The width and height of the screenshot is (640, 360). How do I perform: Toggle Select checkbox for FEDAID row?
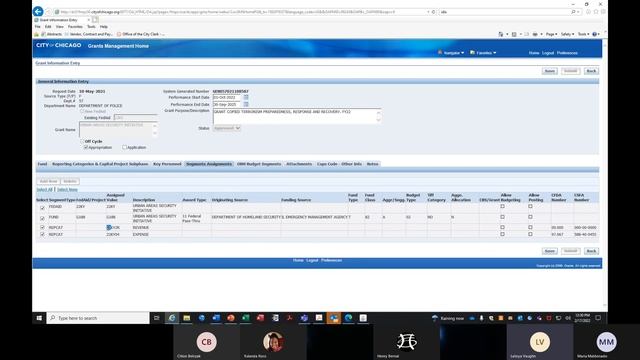[x=42, y=208]
